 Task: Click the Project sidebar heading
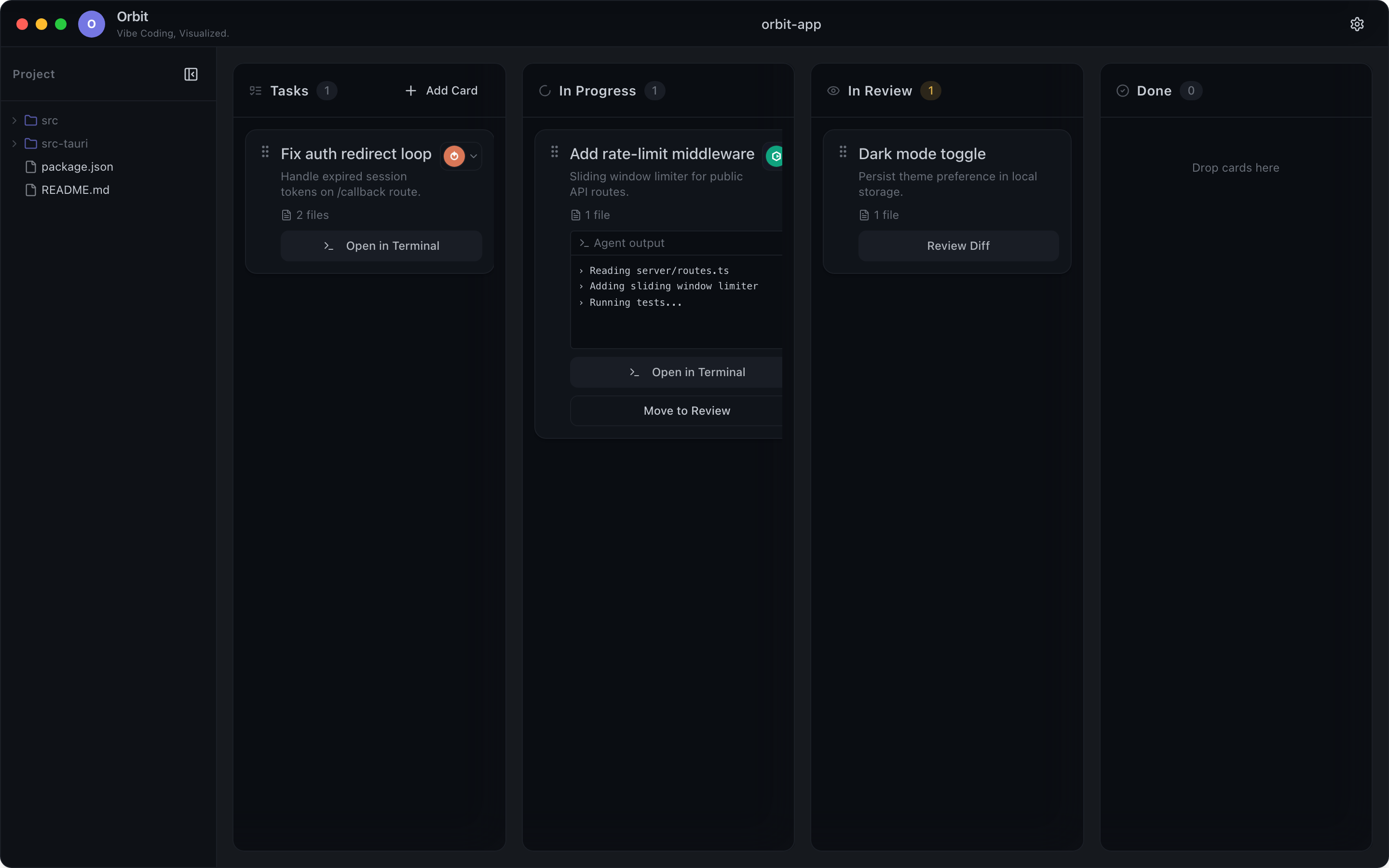[34, 74]
